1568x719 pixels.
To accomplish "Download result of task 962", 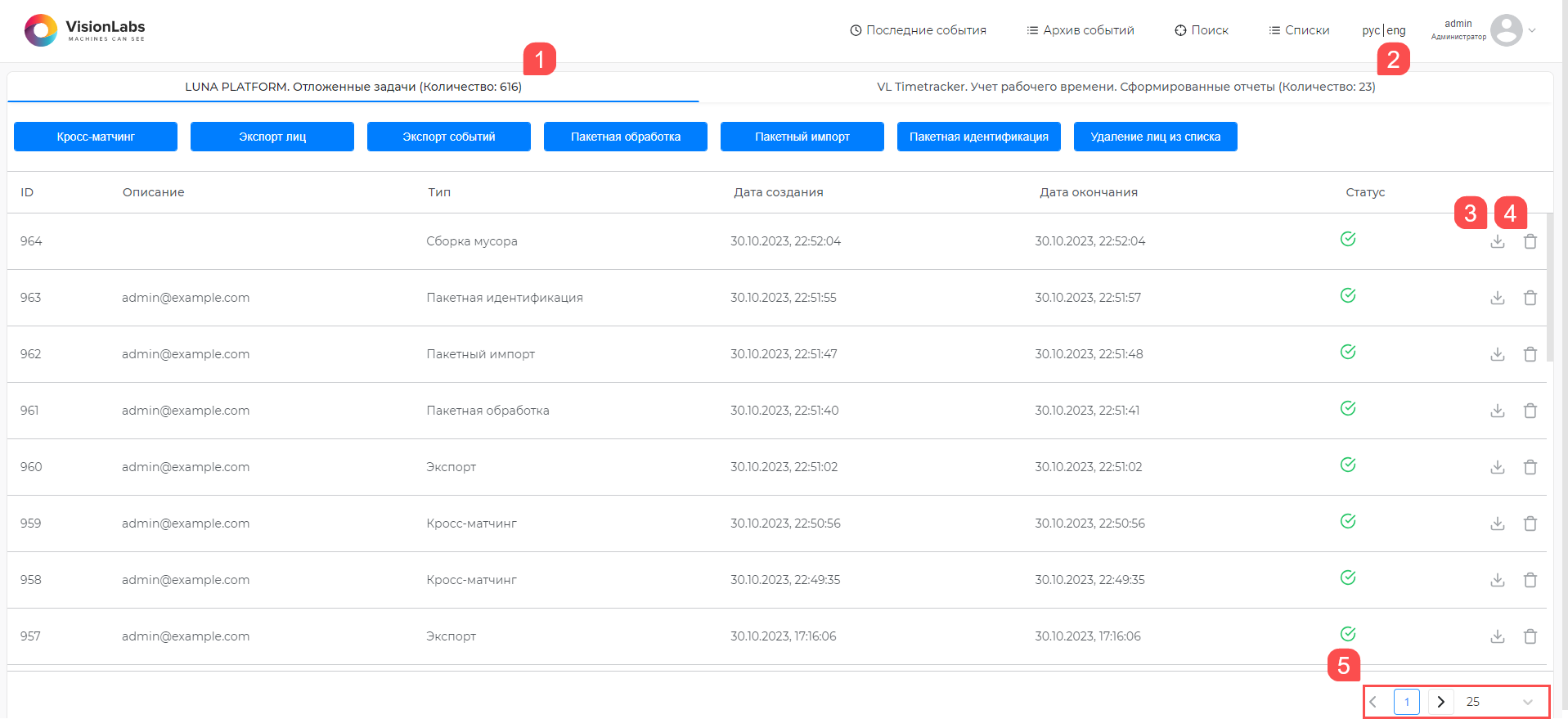I will (x=1497, y=354).
